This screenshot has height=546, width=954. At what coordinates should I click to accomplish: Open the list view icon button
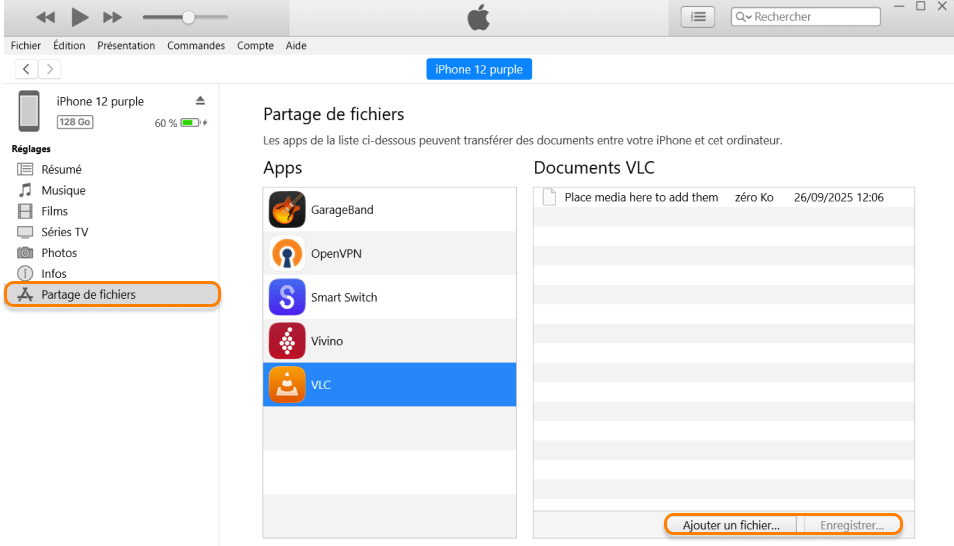(698, 16)
